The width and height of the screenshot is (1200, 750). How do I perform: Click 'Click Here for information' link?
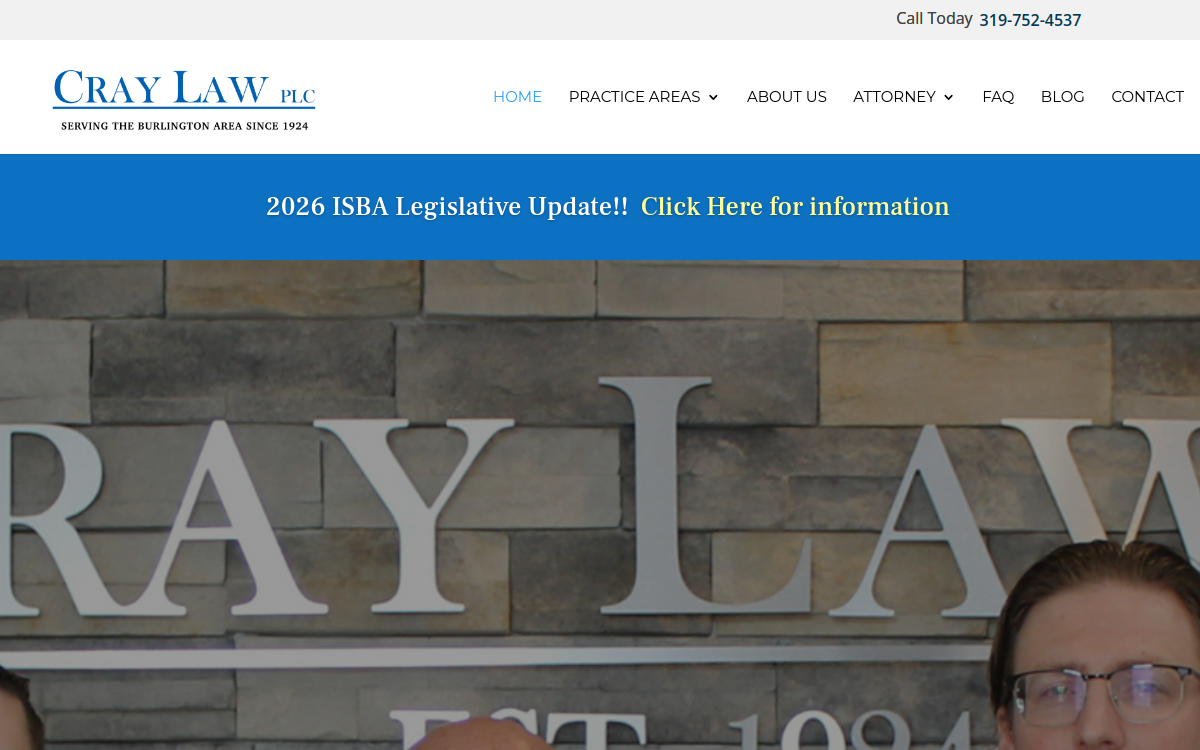click(795, 206)
